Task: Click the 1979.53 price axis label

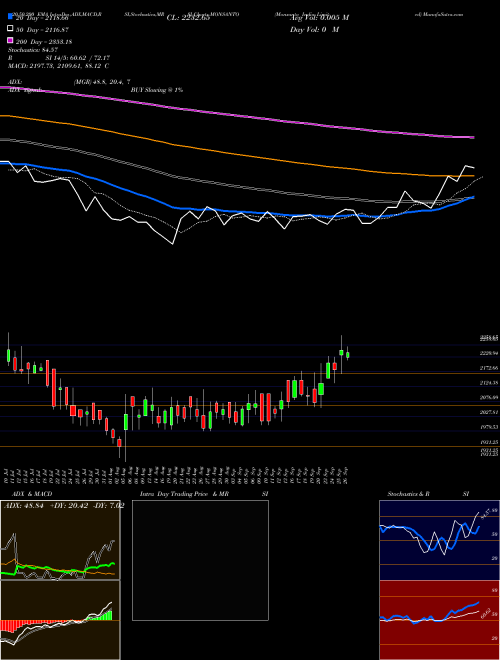Action: click(x=489, y=427)
